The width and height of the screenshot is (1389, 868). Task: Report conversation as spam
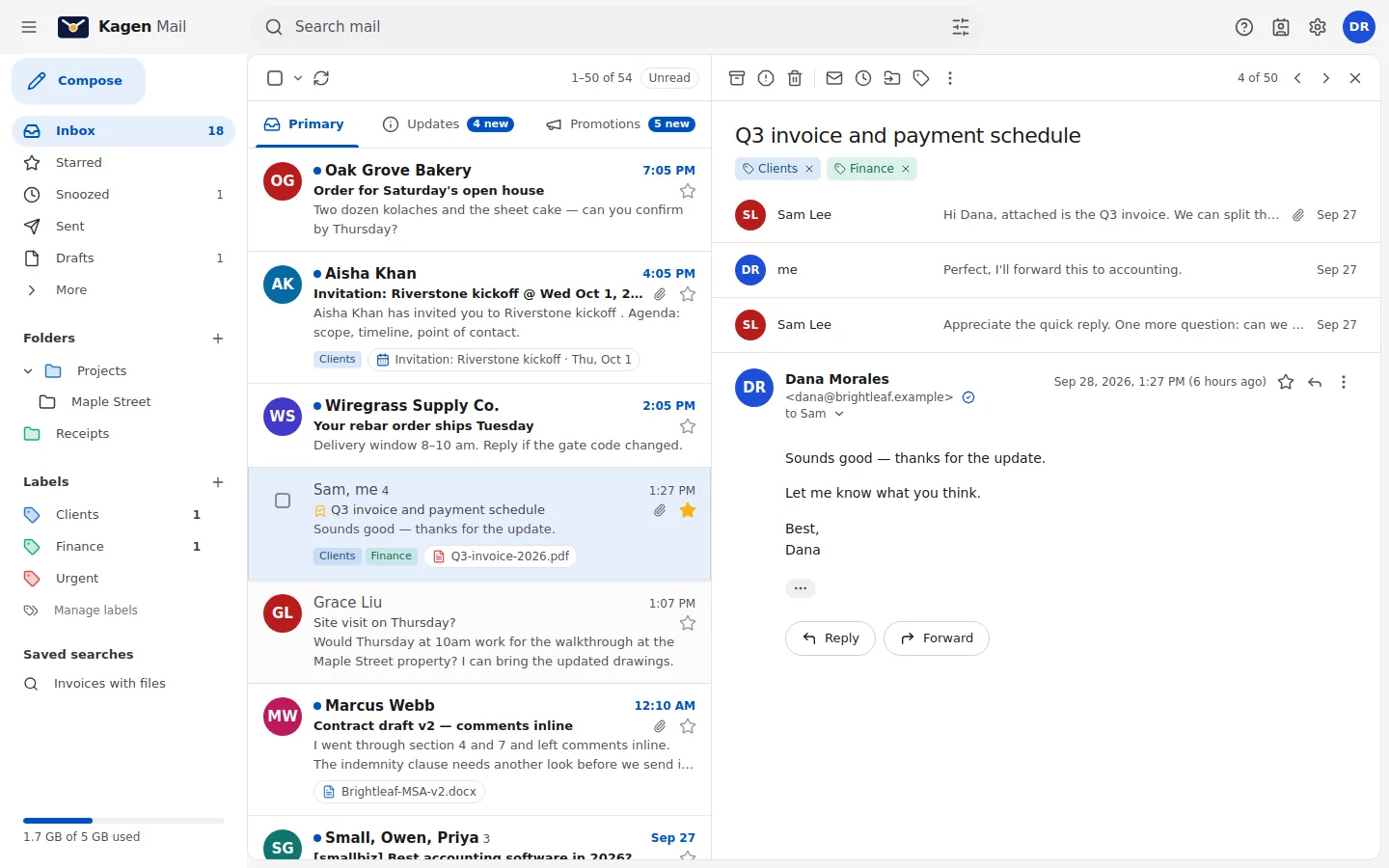click(766, 78)
